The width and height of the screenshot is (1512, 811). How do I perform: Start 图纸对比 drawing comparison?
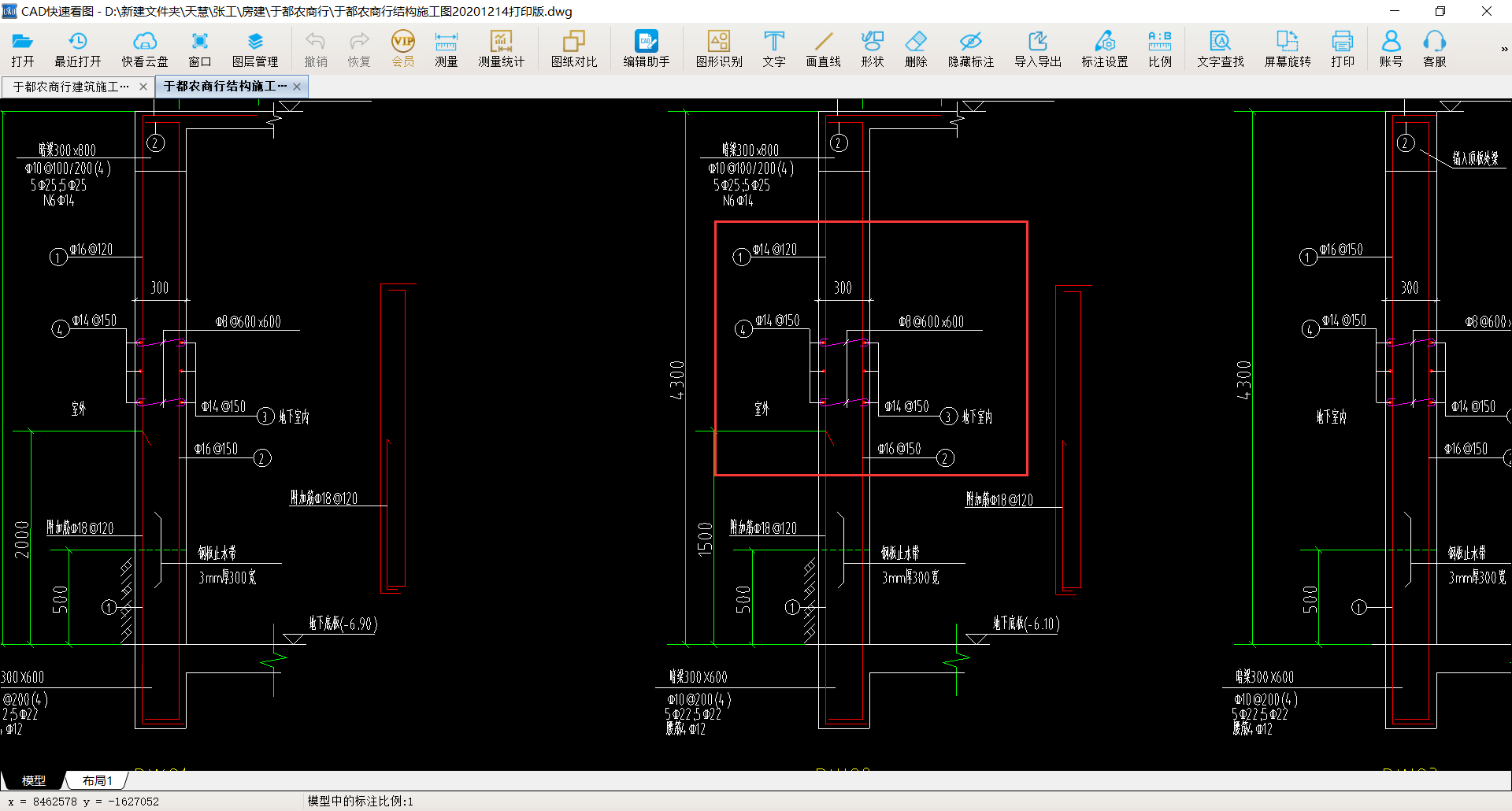[x=574, y=50]
